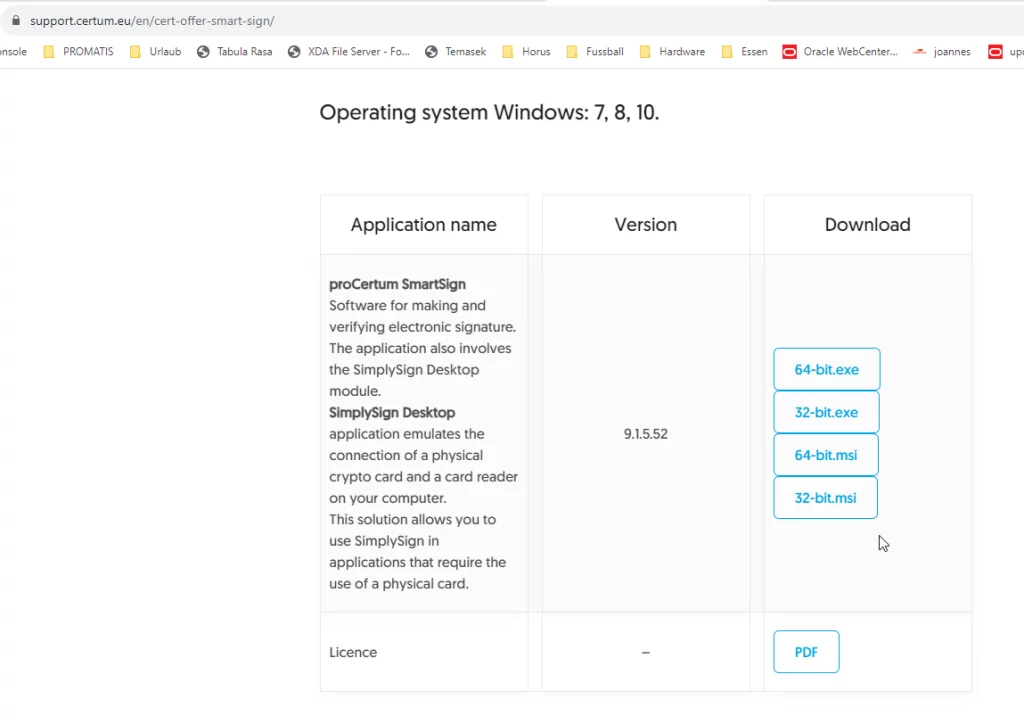The image size is (1024, 724).
Task: Click the Version column header
Action: tap(645, 225)
